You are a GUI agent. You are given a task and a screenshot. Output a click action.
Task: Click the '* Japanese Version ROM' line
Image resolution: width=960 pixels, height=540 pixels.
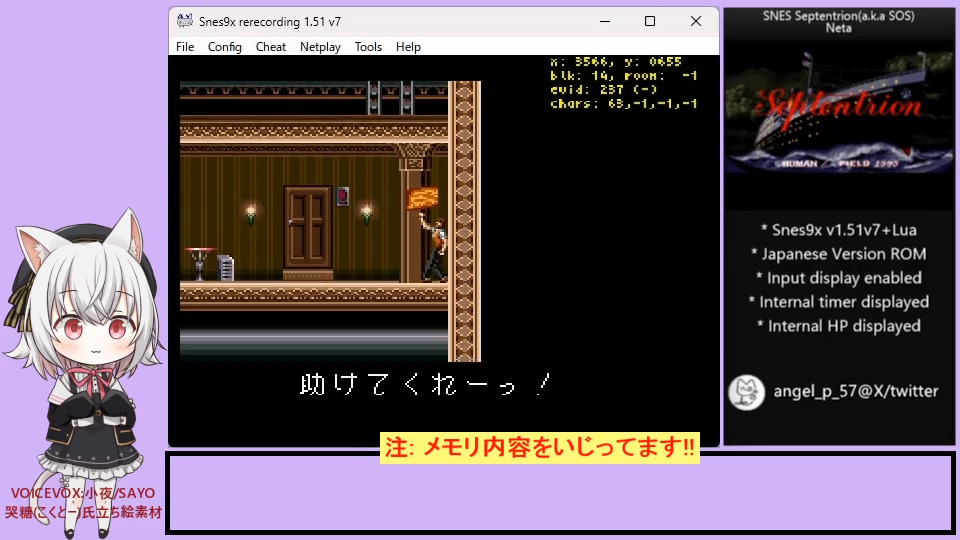pos(839,254)
